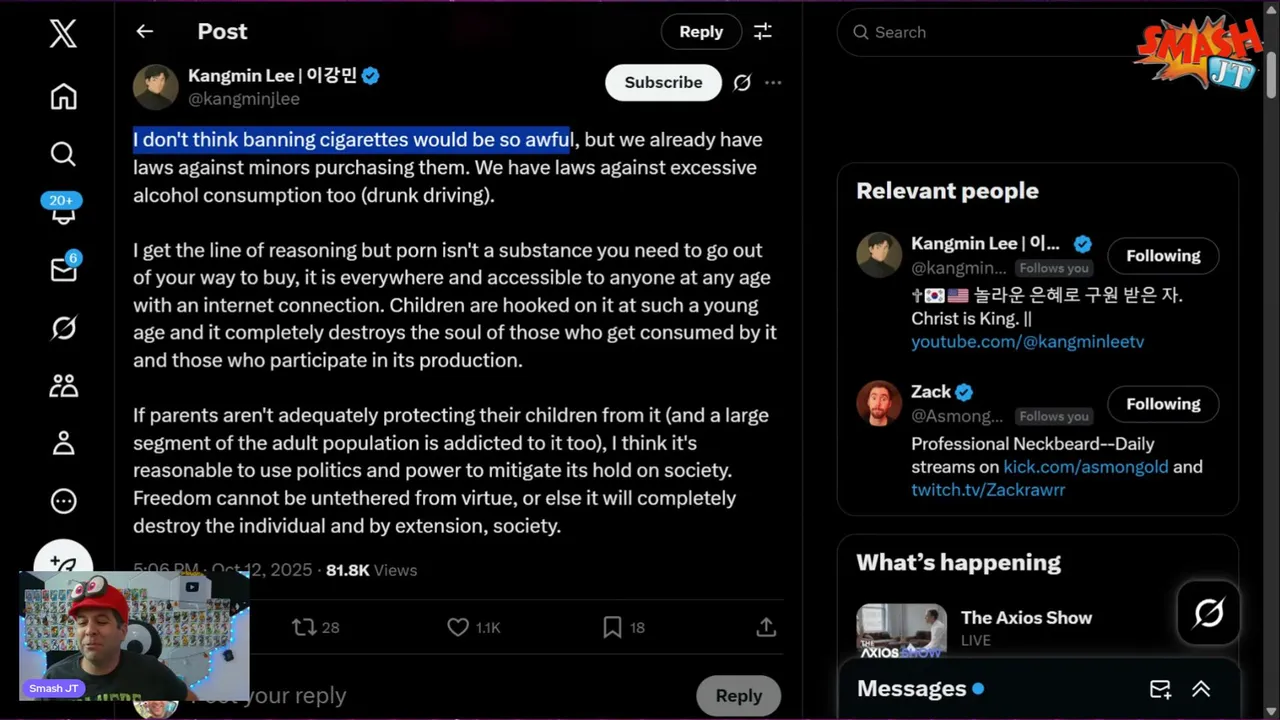Open Notifications bell with 20+ badge
The height and width of the screenshot is (720, 1280).
(63, 210)
